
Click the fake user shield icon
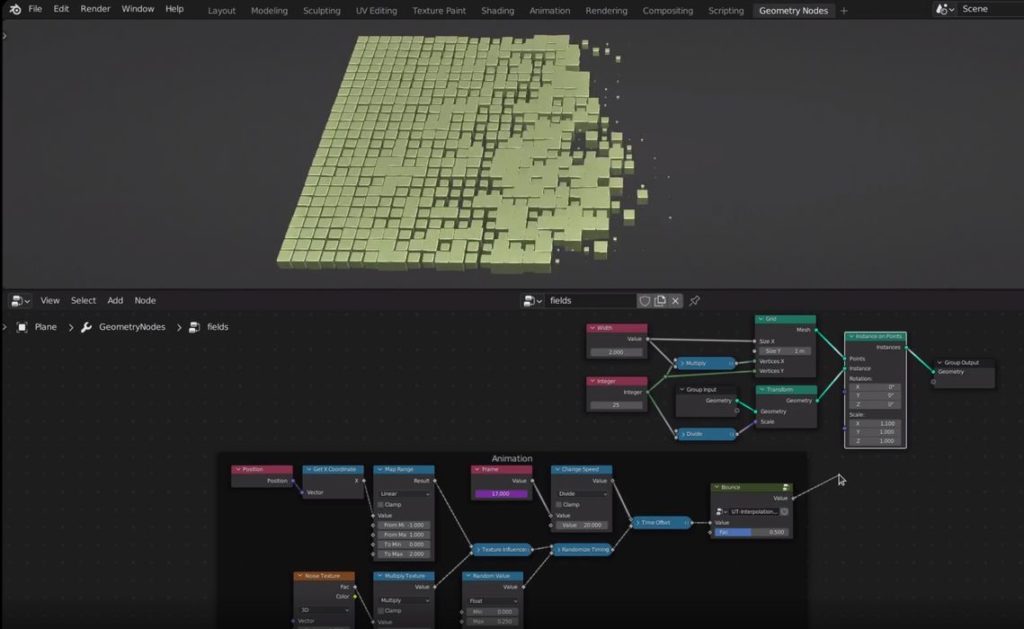click(x=644, y=300)
